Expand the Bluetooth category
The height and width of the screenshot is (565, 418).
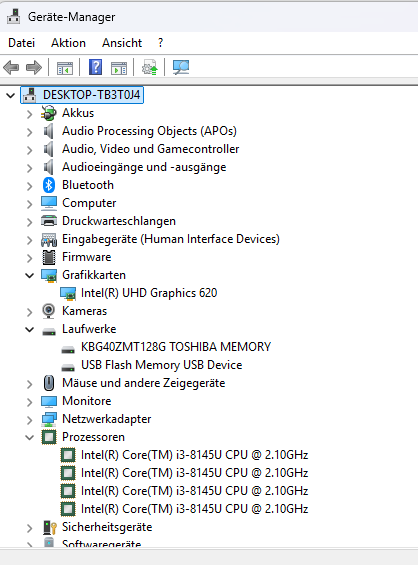30,186
